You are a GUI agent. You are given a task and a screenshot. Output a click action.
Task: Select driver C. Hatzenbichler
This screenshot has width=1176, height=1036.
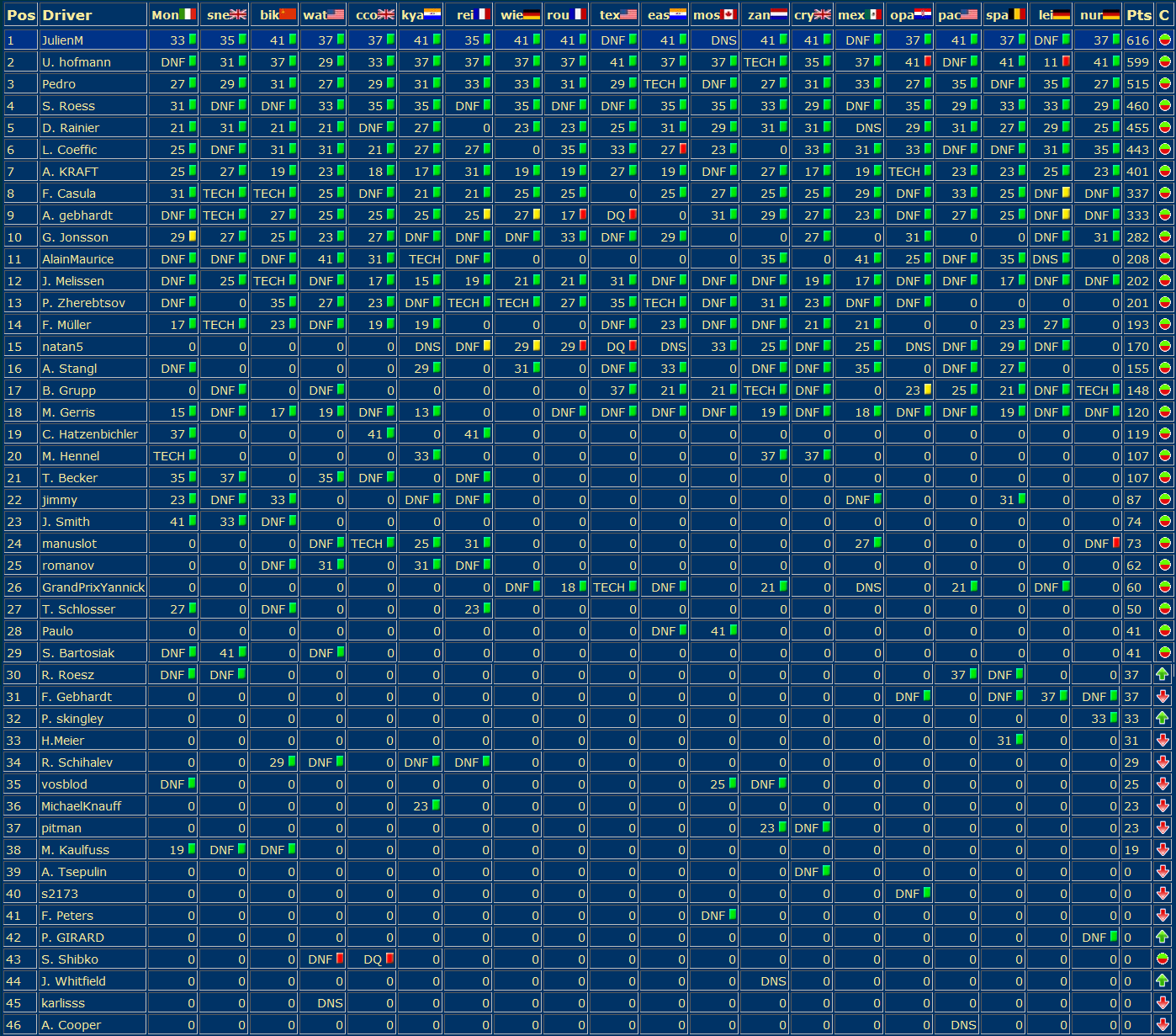90,433
